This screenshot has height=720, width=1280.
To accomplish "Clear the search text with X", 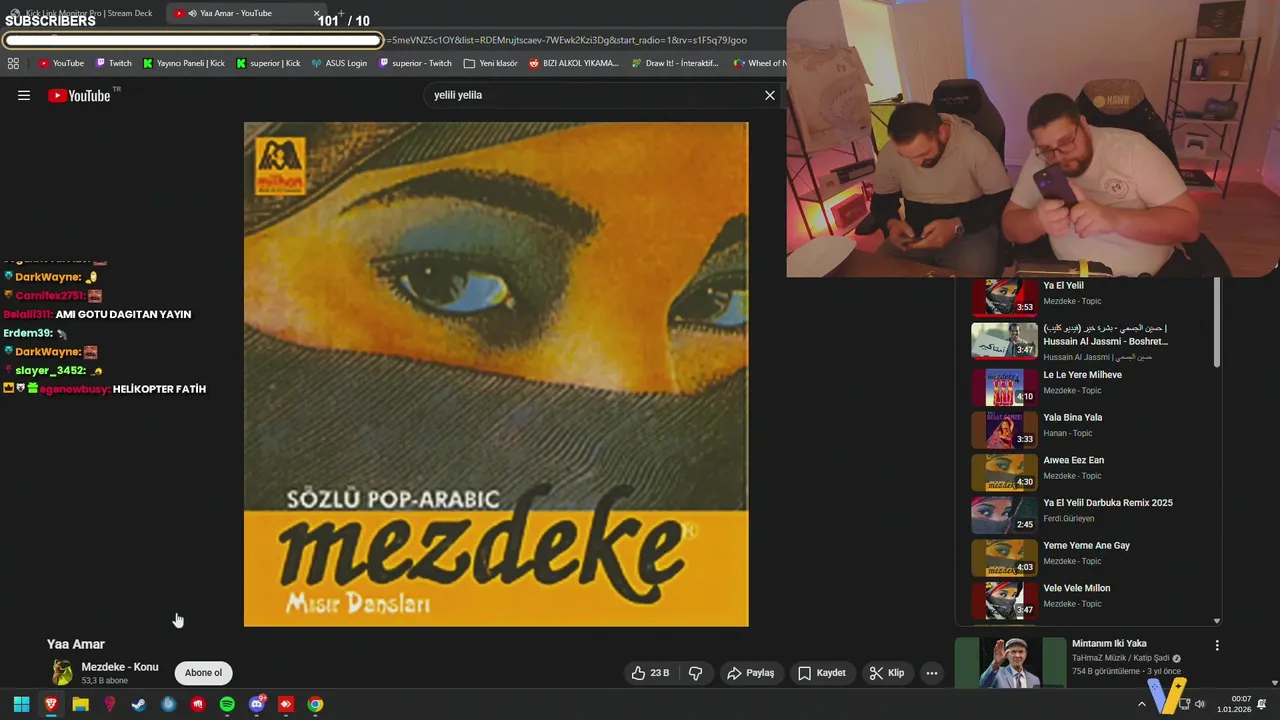I will coord(770,95).
